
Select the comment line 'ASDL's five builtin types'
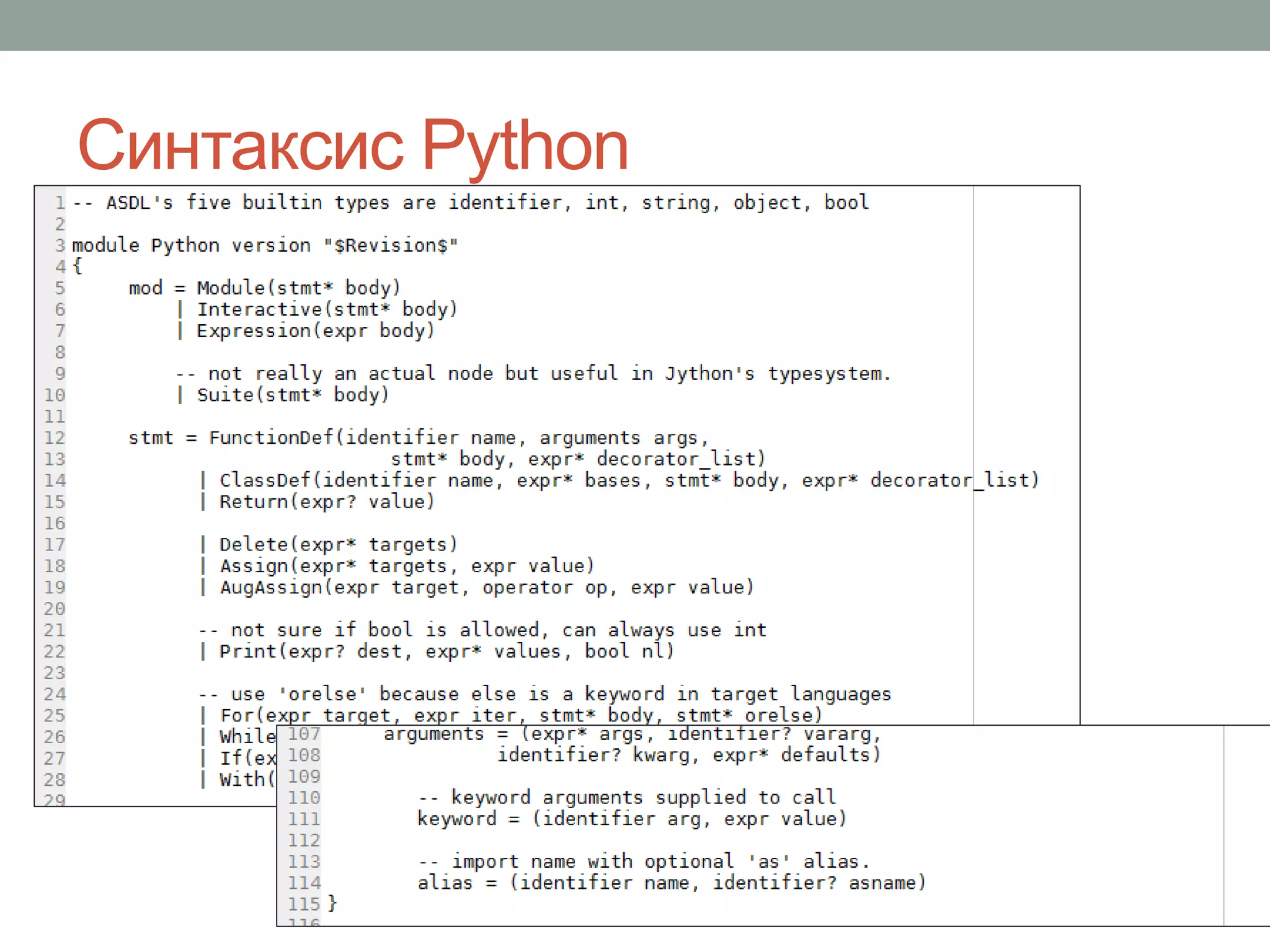[471, 203]
